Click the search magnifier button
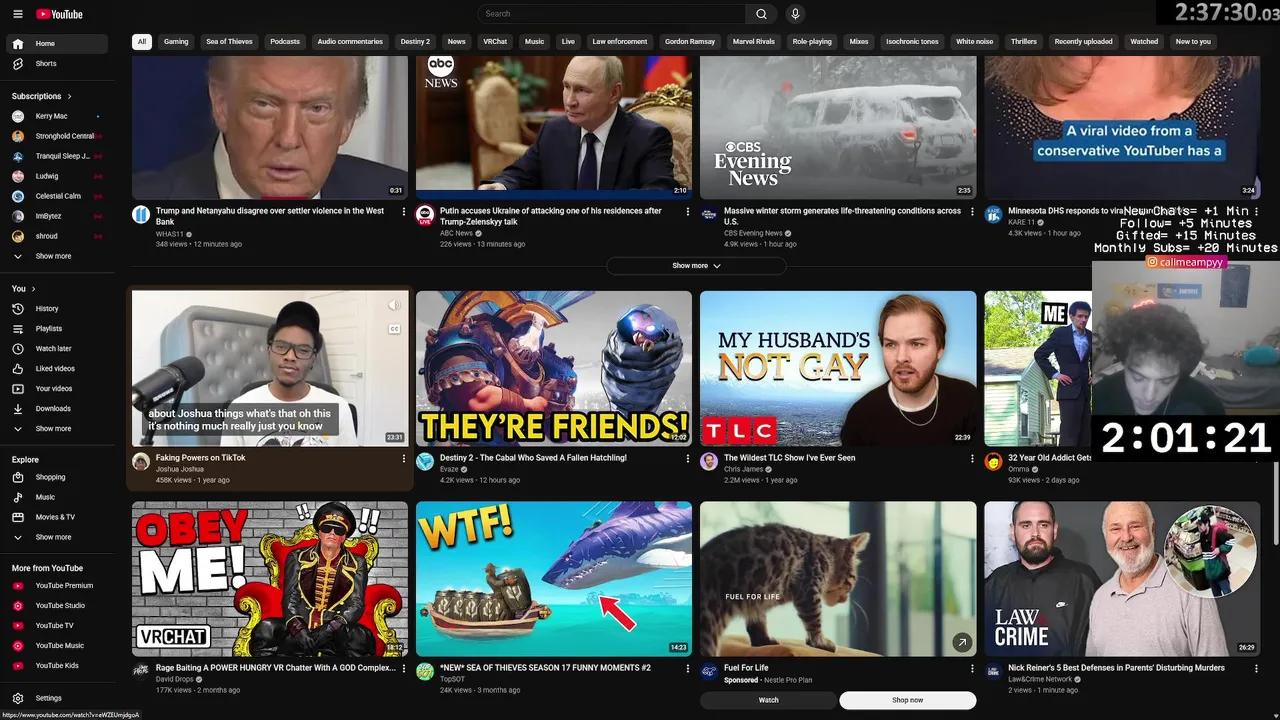This screenshot has width=1280, height=720. click(761, 14)
